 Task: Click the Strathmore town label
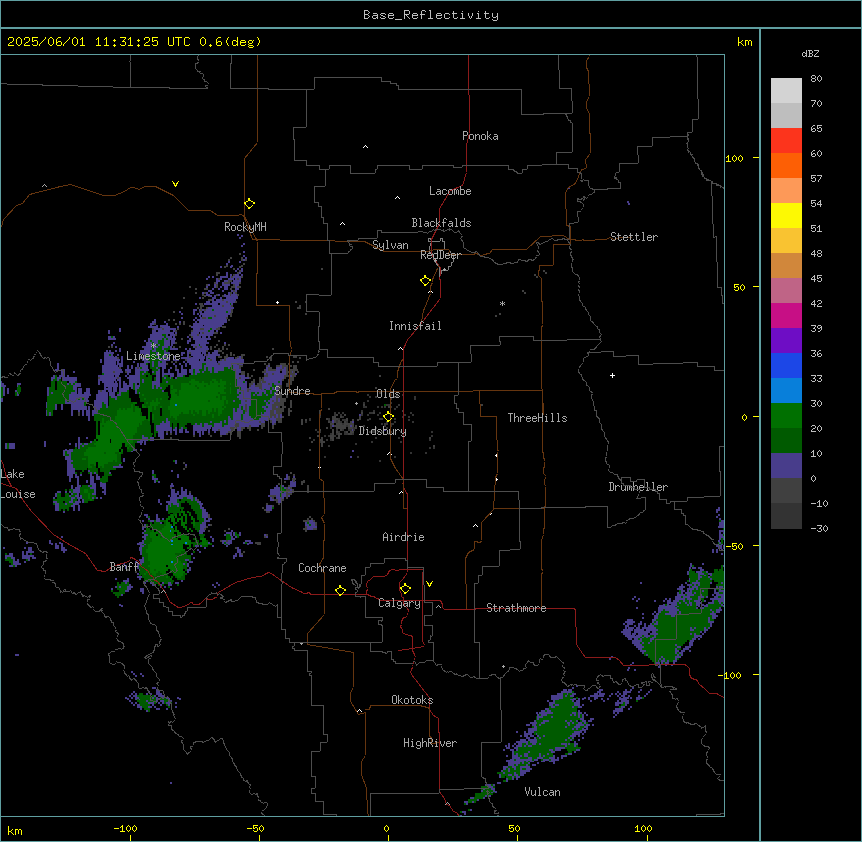[516, 608]
